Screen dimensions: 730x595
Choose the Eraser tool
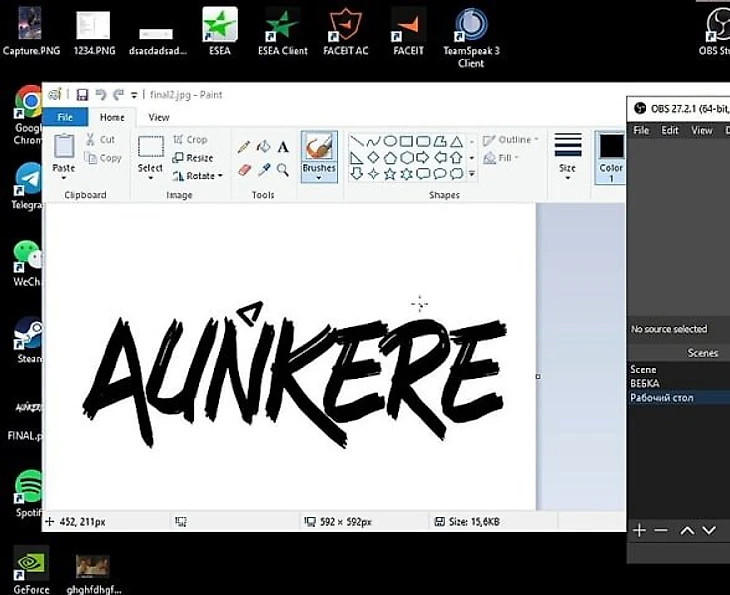[244, 170]
